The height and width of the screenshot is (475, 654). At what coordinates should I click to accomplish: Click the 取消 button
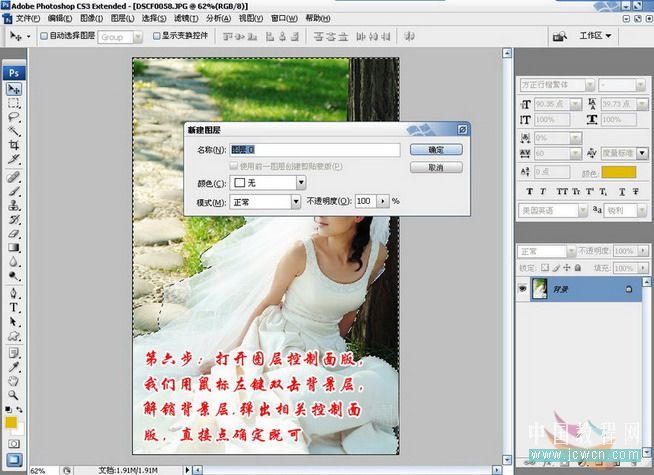point(436,167)
